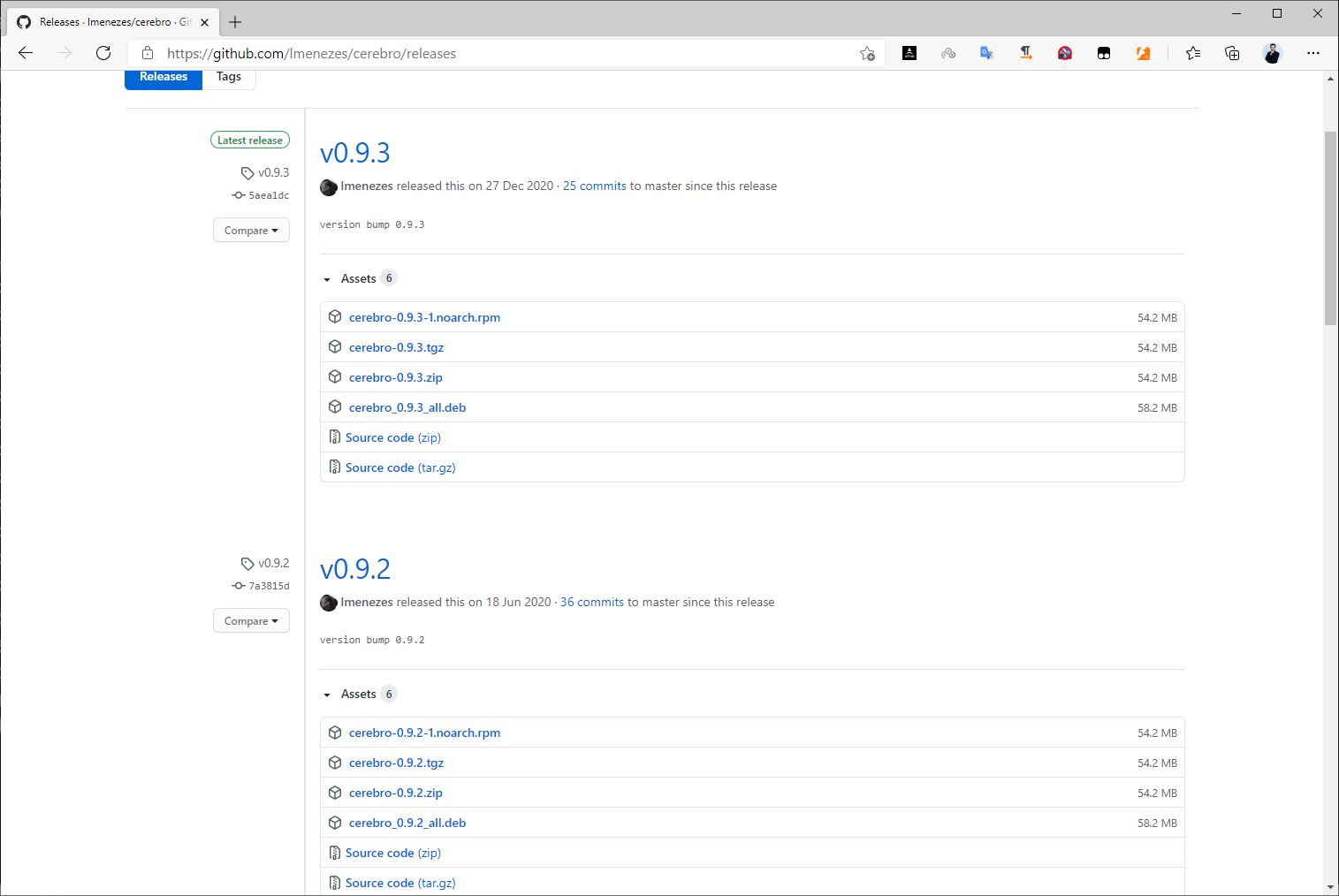Click file icon for v0.9.3 Source code (tar.gz)
The height and width of the screenshot is (896, 1339).
click(335, 467)
